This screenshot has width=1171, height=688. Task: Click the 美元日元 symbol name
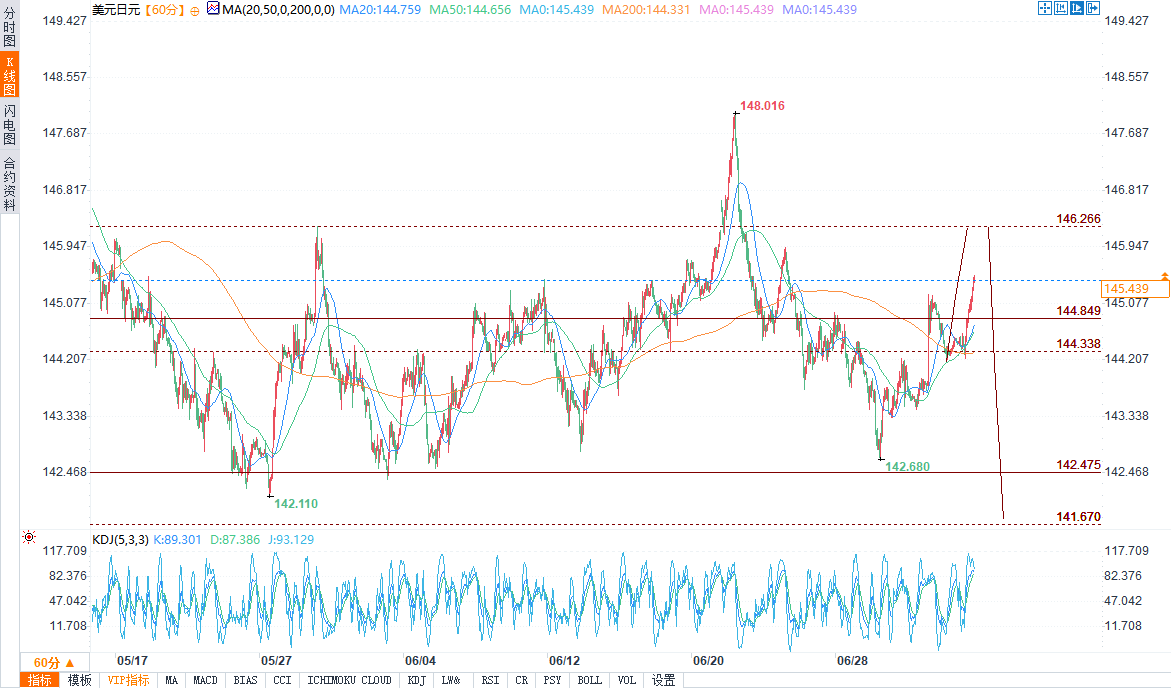click(116, 10)
